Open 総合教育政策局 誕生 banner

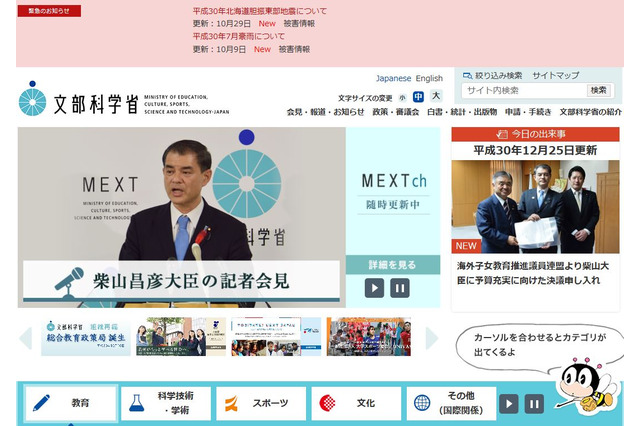(x=86, y=337)
